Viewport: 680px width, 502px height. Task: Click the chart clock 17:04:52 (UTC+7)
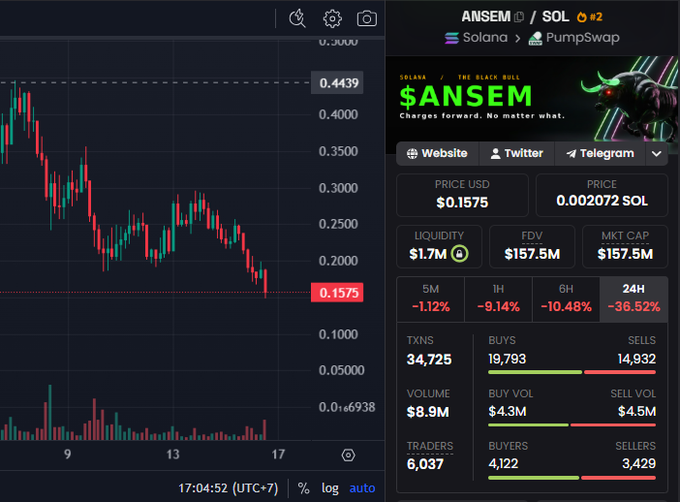pyautogui.click(x=228, y=489)
